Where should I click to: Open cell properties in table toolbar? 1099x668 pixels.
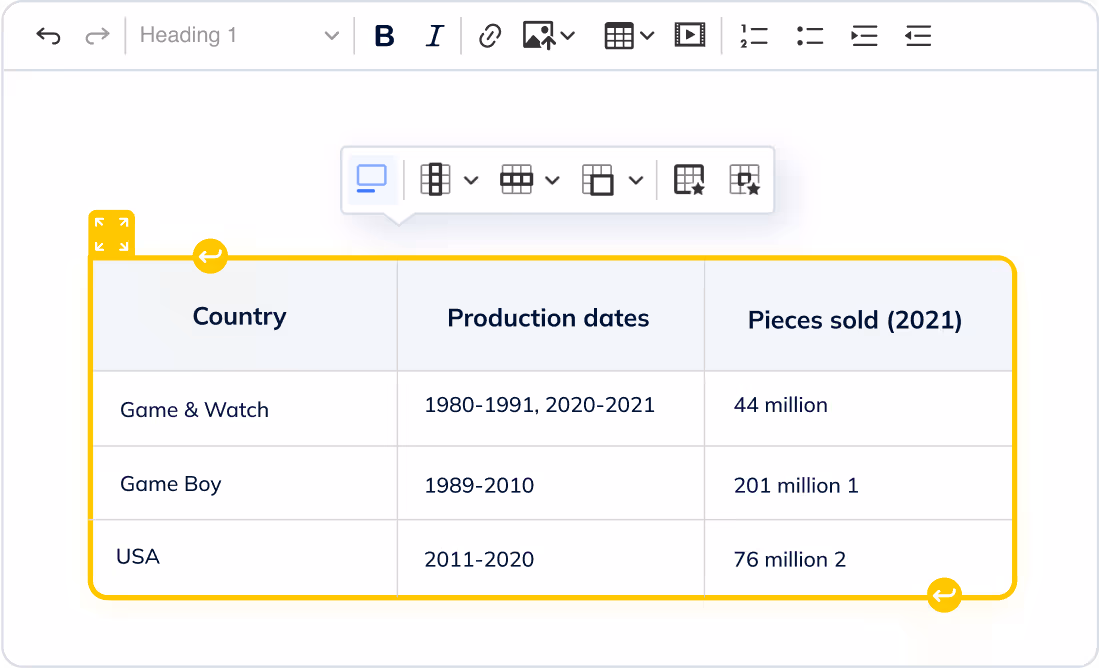coord(744,180)
